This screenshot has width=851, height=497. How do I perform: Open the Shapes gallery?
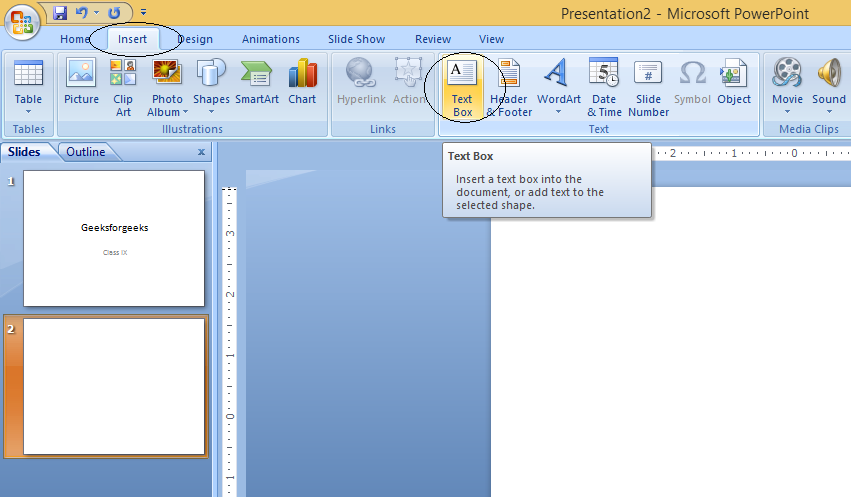pos(211,81)
